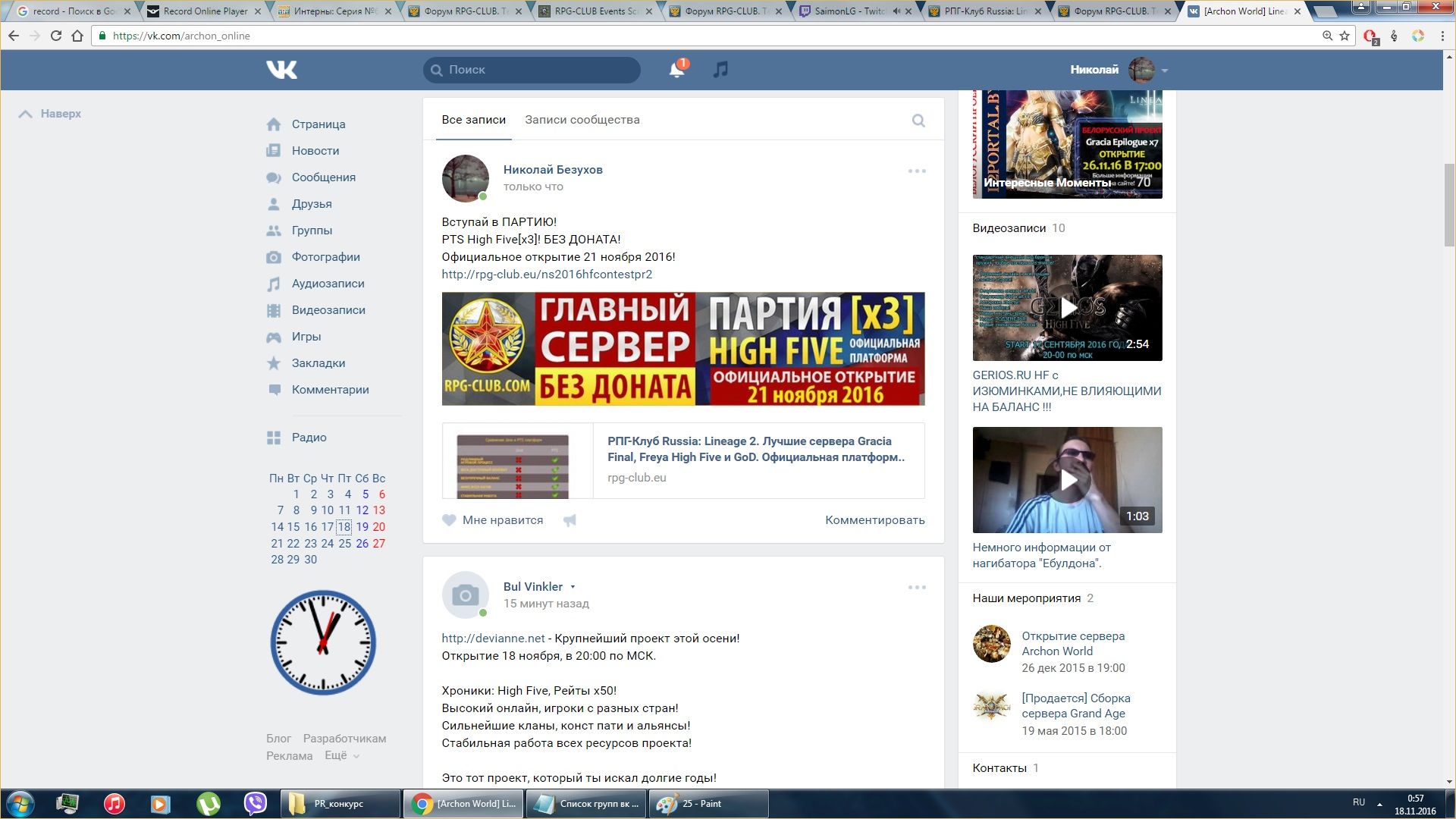Click Комментировать under the first post
The height and width of the screenshot is (819, 1456).
point(874,520)
